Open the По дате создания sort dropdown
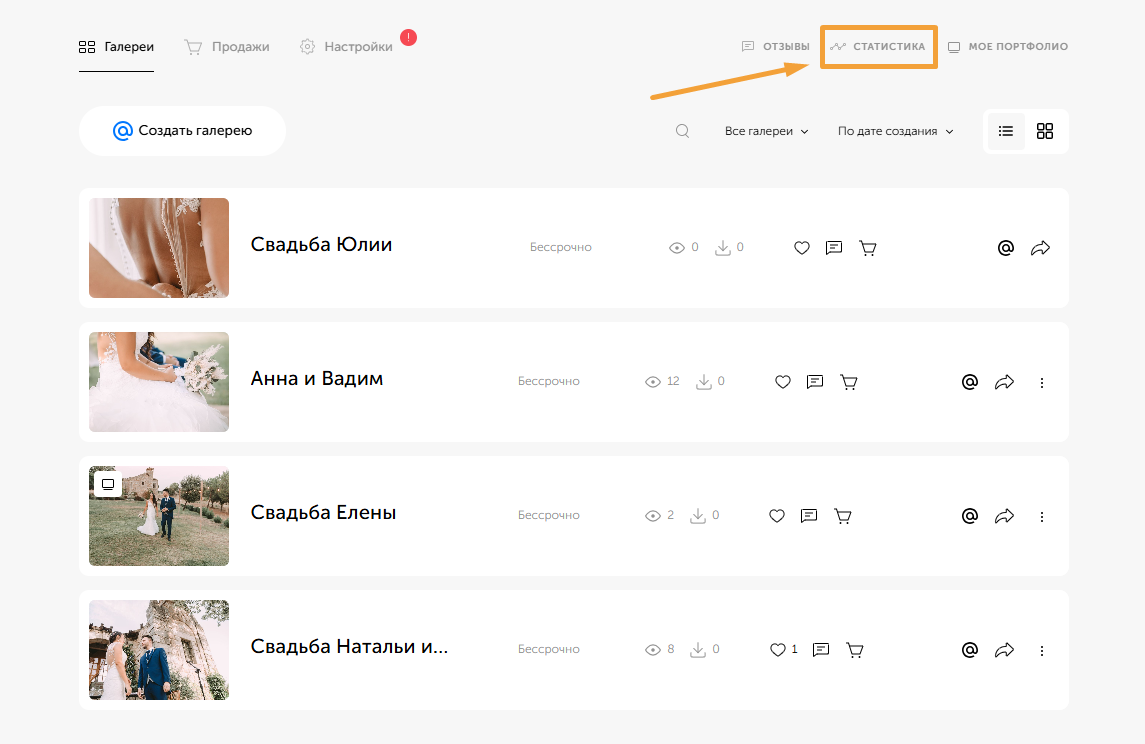1145x744 pixels. click(895, 131)
